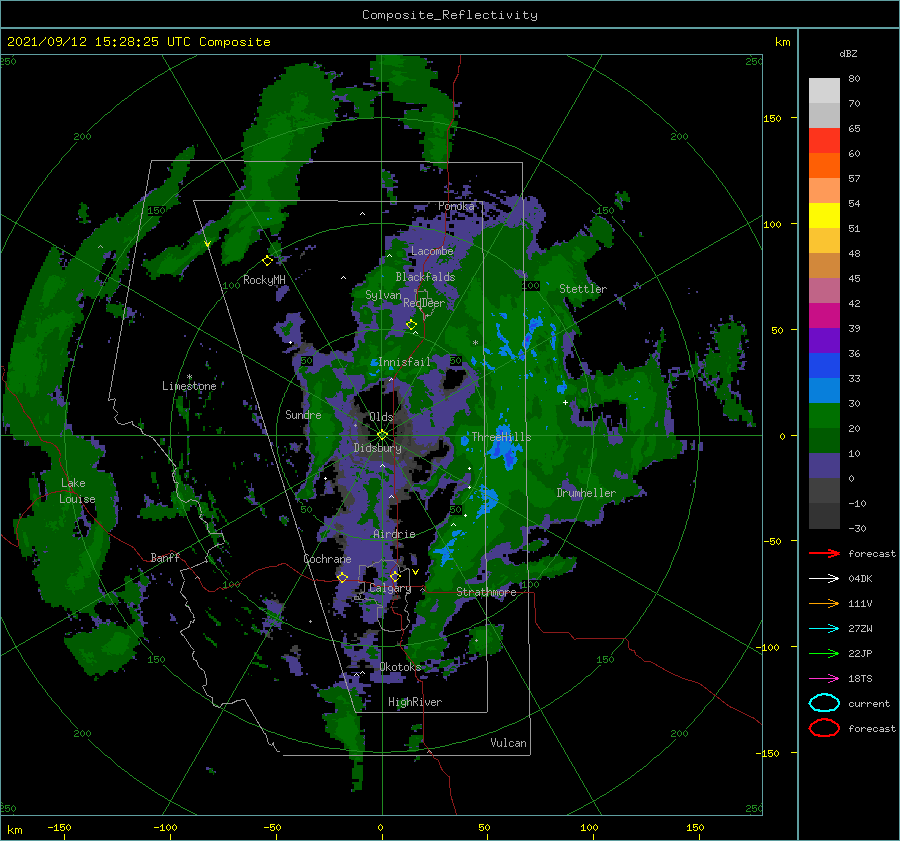Image resolution: width=900 pixels, height=841 pixels.
Task: Click the Banff label on map
Action: (165, 557)
